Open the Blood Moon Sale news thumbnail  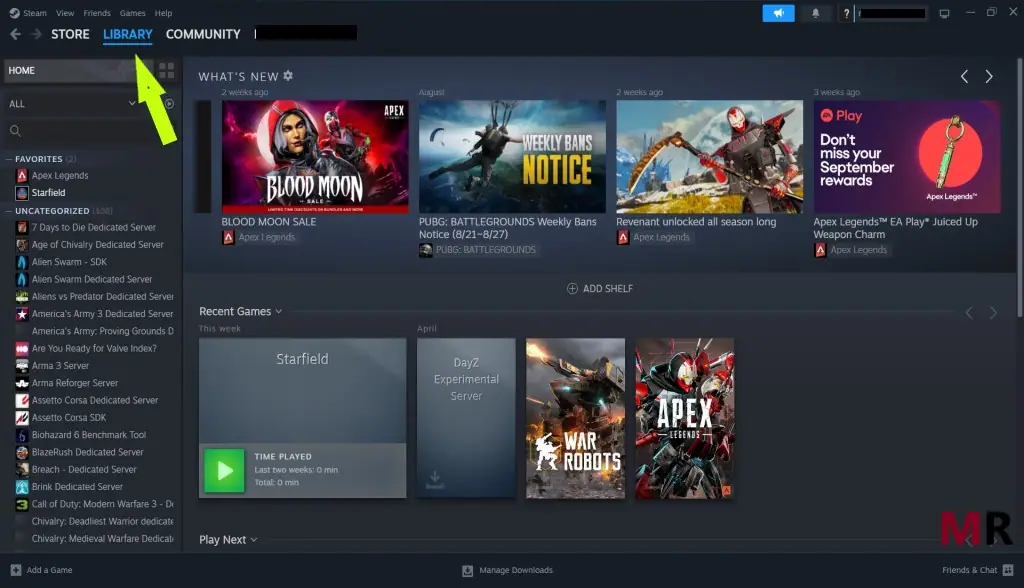click(315, 156)
